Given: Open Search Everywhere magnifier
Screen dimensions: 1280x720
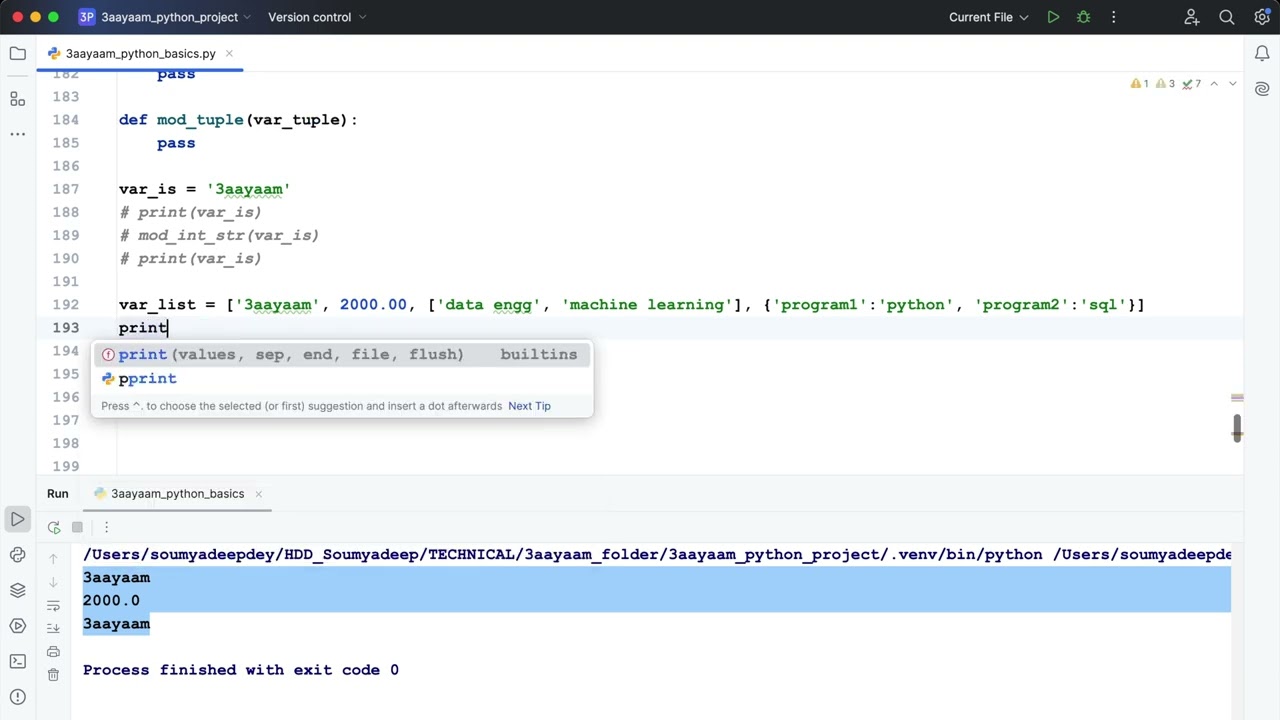Looking at the screenshot, I should pyautogui.click(x=1227, y=17).
